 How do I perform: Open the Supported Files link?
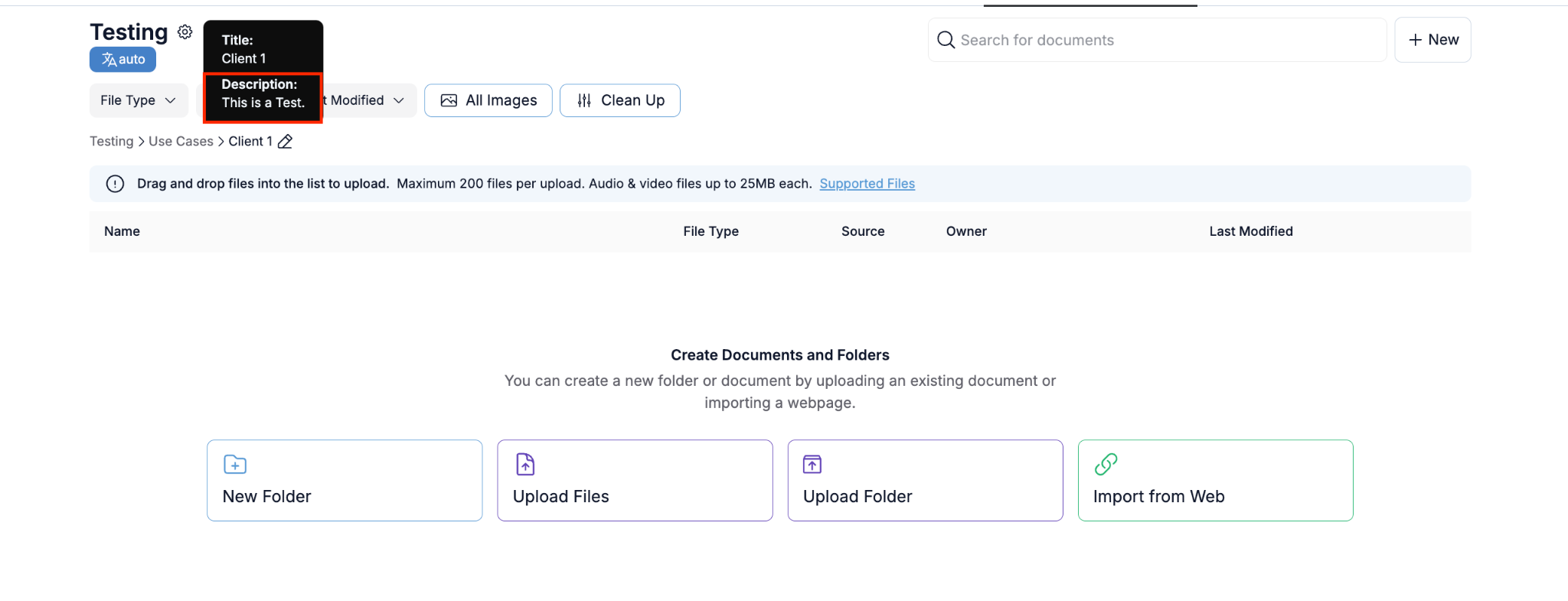click(867, 184)
